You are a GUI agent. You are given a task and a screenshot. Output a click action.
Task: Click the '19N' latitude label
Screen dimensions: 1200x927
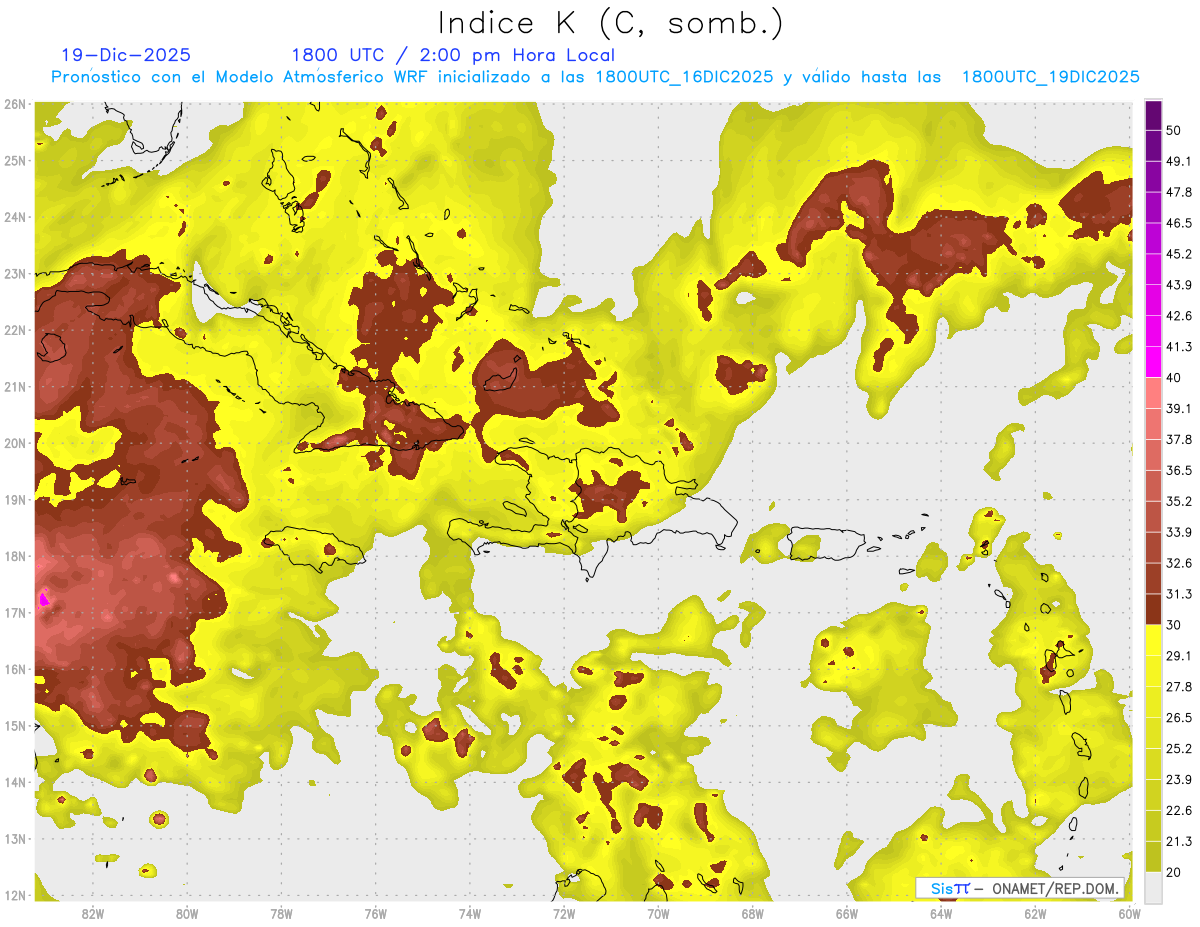15,499
